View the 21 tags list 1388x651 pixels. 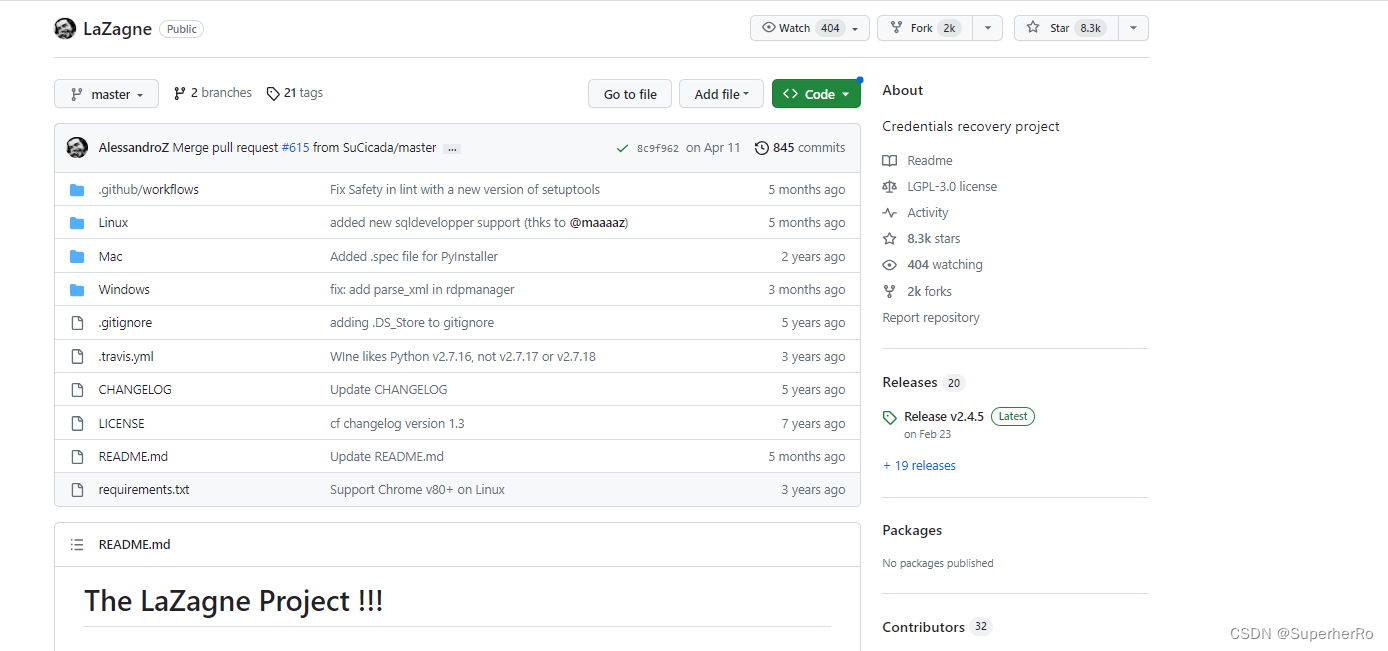point(295,93)
